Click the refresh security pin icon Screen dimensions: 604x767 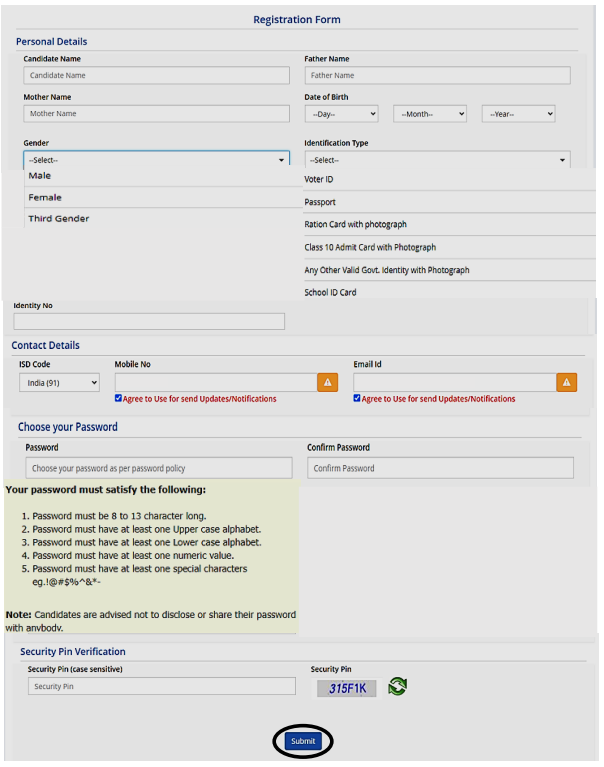point(397,687)
